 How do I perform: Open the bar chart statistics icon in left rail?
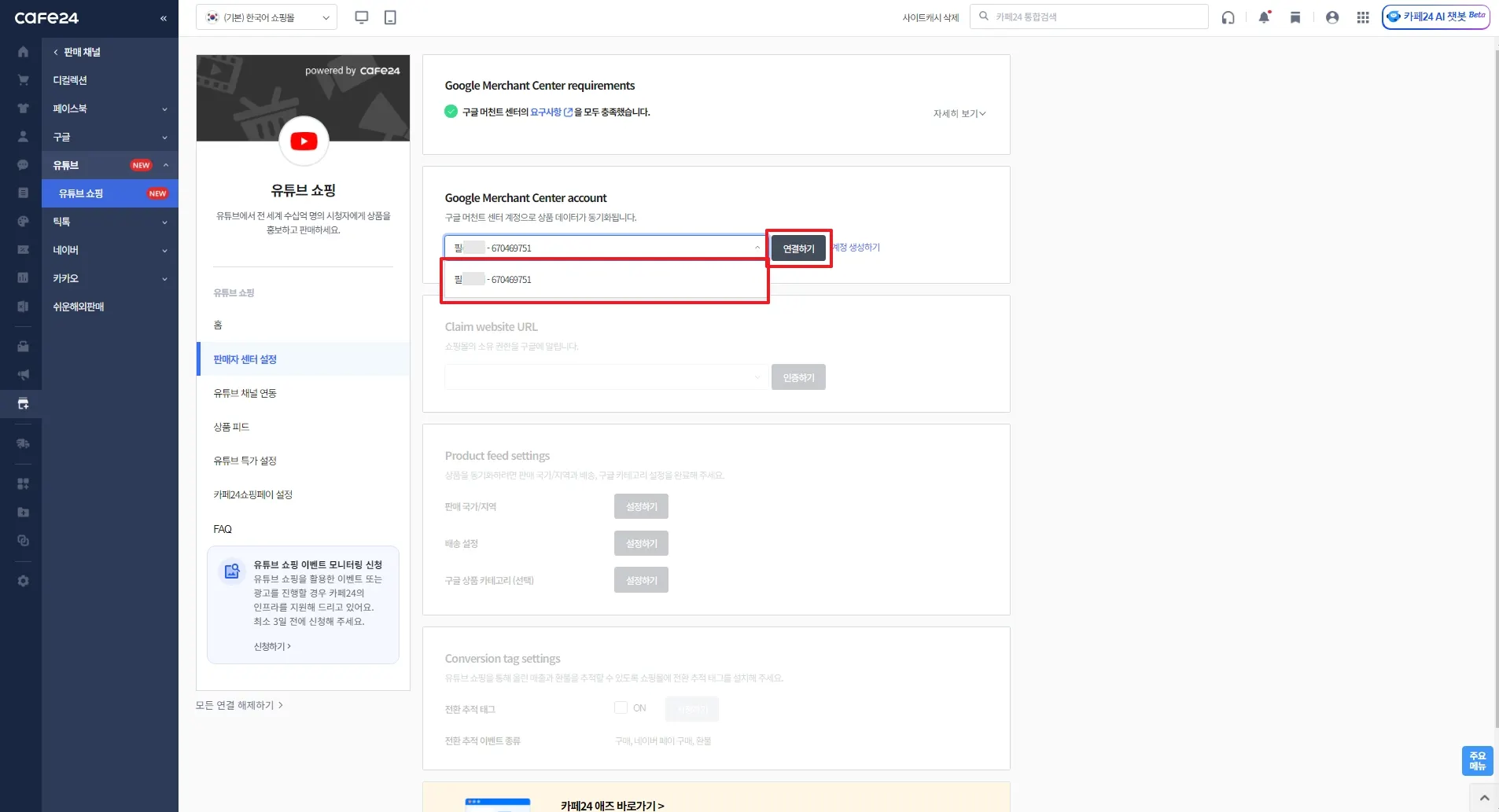[x=23, y=277]
